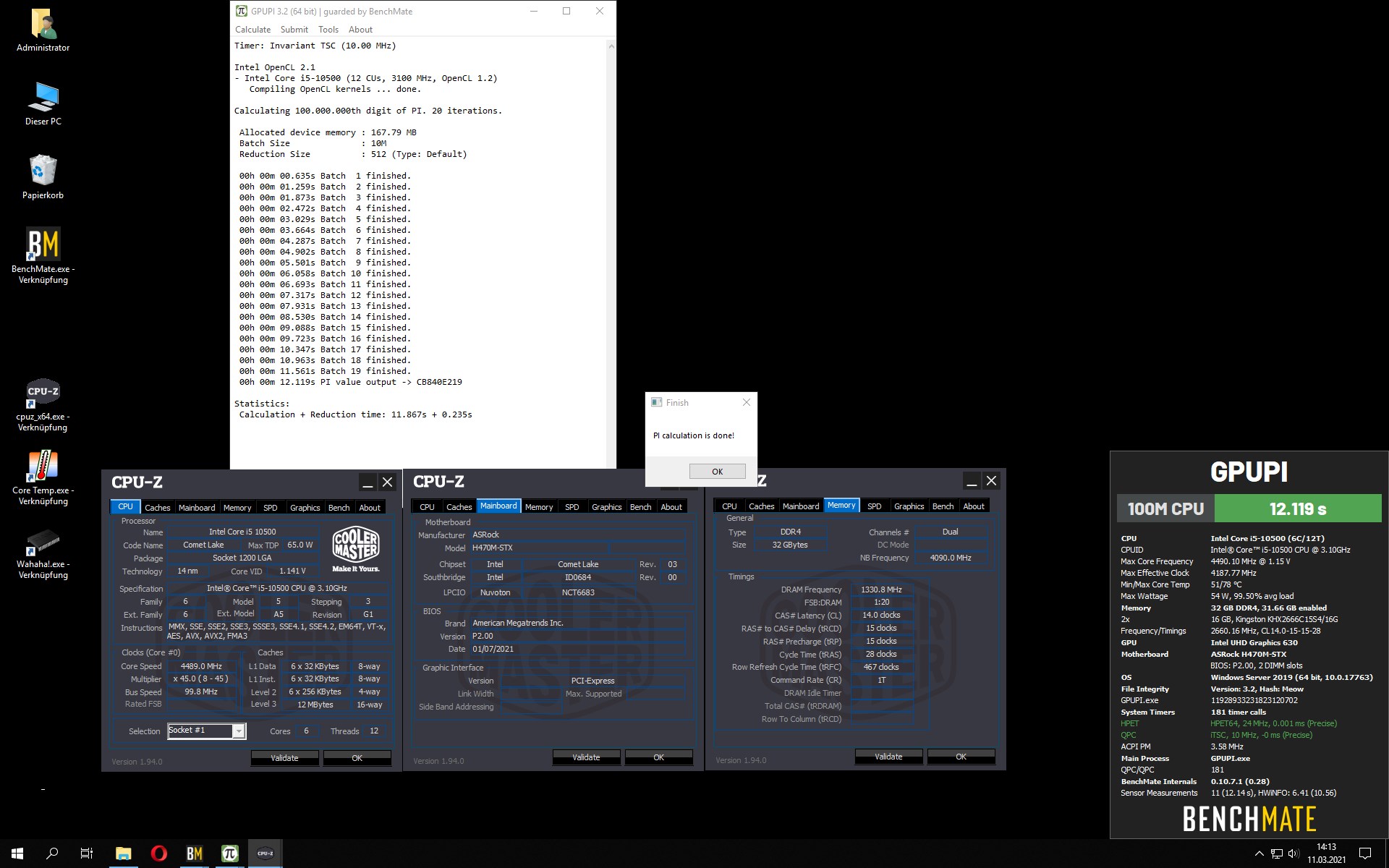1389x868 pixels.
Task: Switch to BenchMate taskbar button
Action: (x=194, y=854)
